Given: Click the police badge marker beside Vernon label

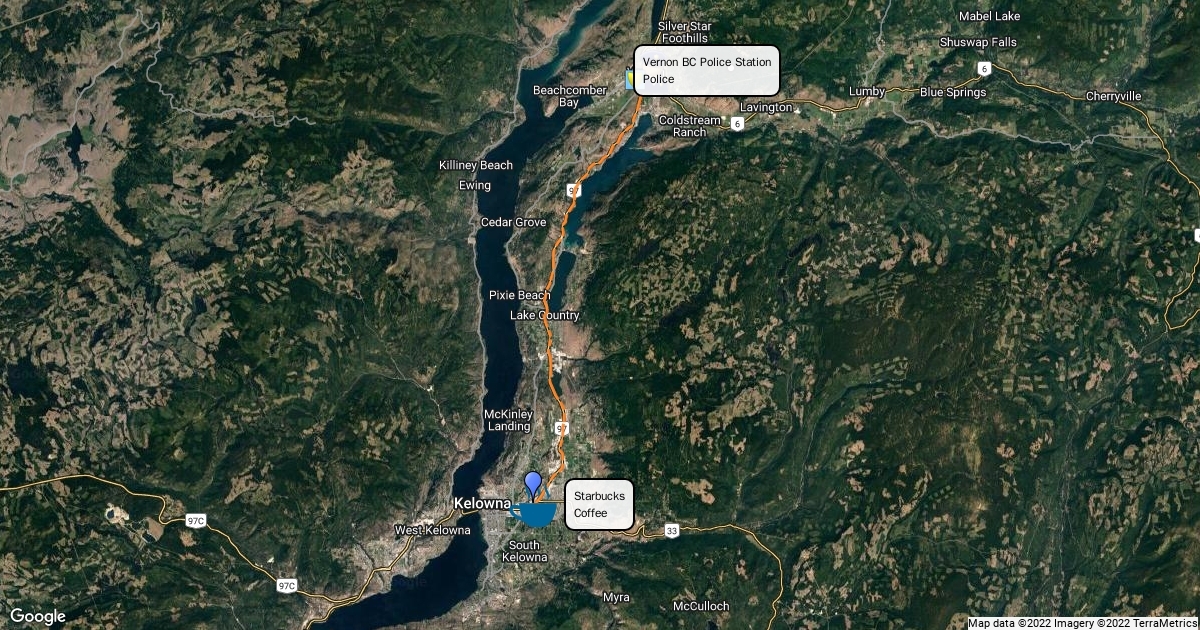Looking at the screenshot, I should tap(630, 78).
